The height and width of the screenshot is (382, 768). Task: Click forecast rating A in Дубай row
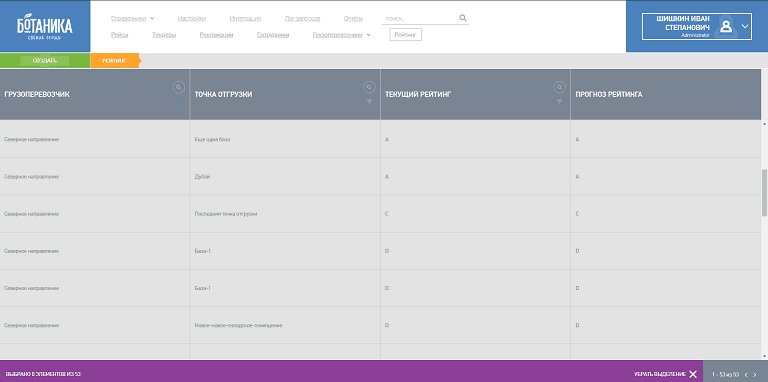pos(577,177)
